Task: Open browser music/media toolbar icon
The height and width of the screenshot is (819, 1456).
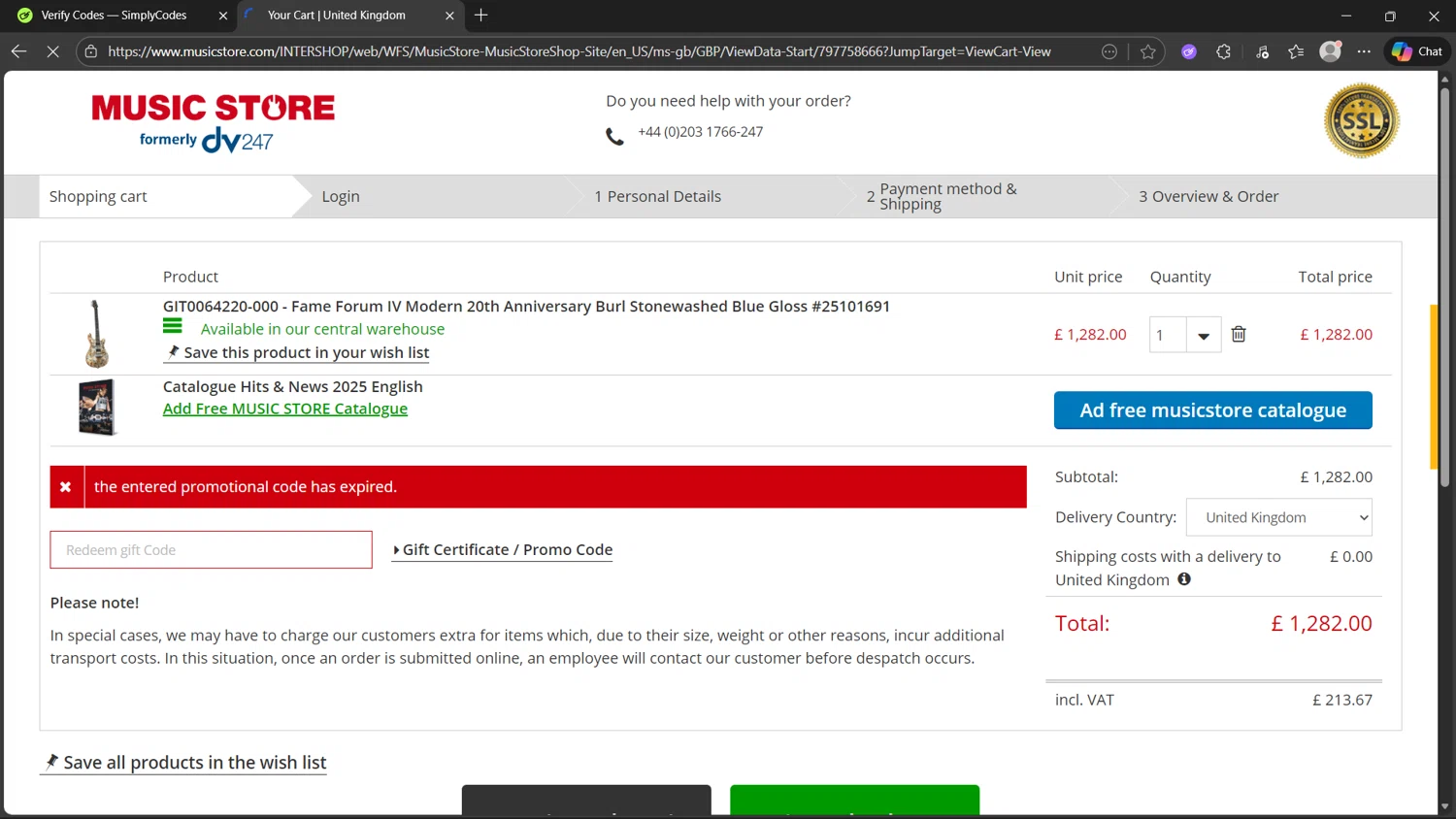Action: click(1262, 51)
